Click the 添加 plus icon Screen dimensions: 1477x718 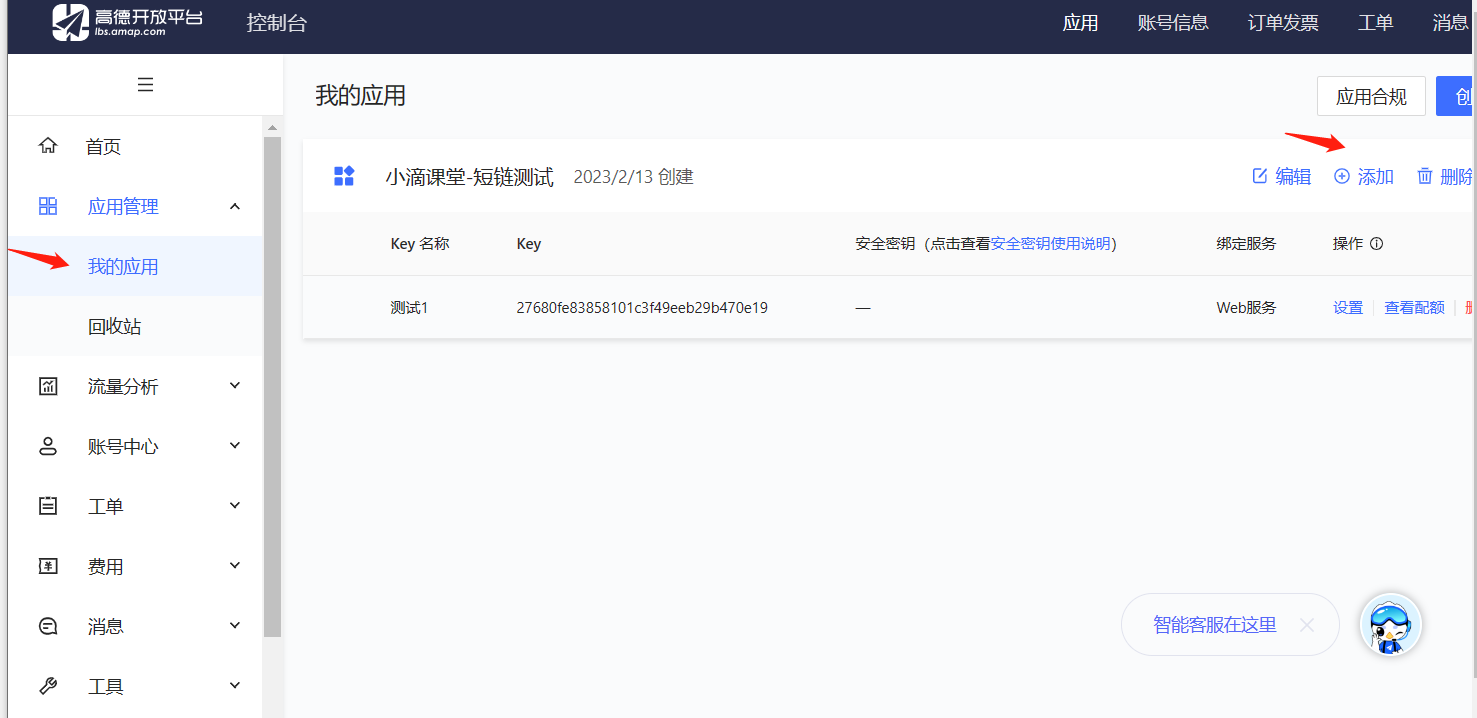click(x=1343, y=175)
